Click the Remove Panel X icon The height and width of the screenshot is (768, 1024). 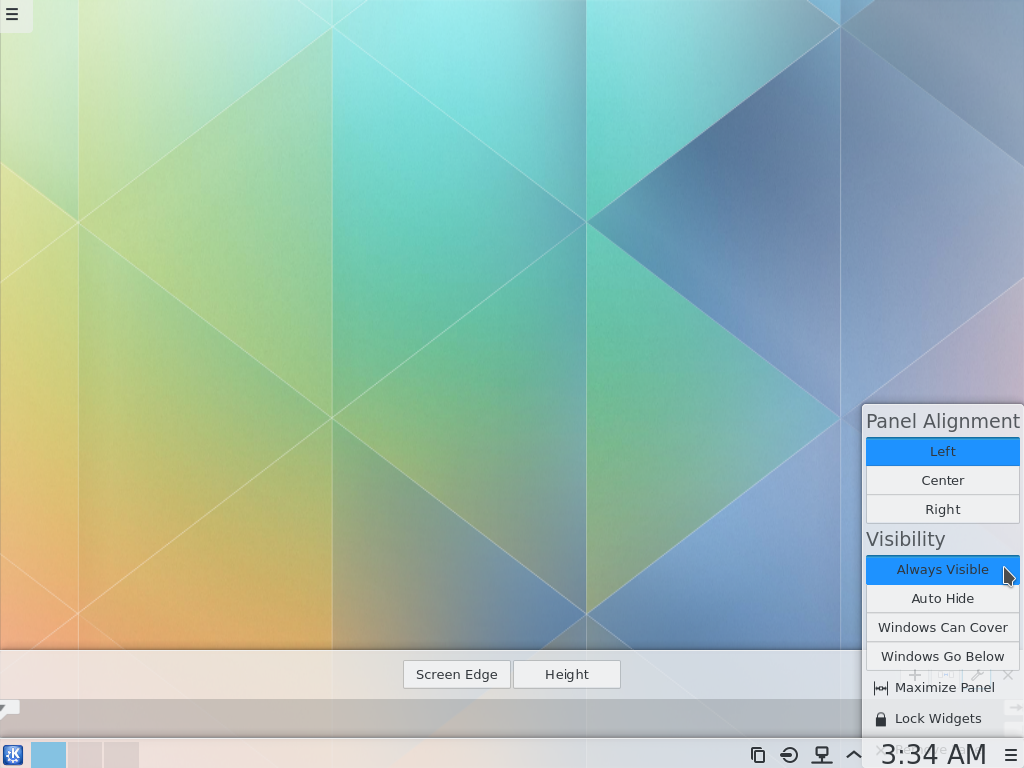pos(1008,675)
